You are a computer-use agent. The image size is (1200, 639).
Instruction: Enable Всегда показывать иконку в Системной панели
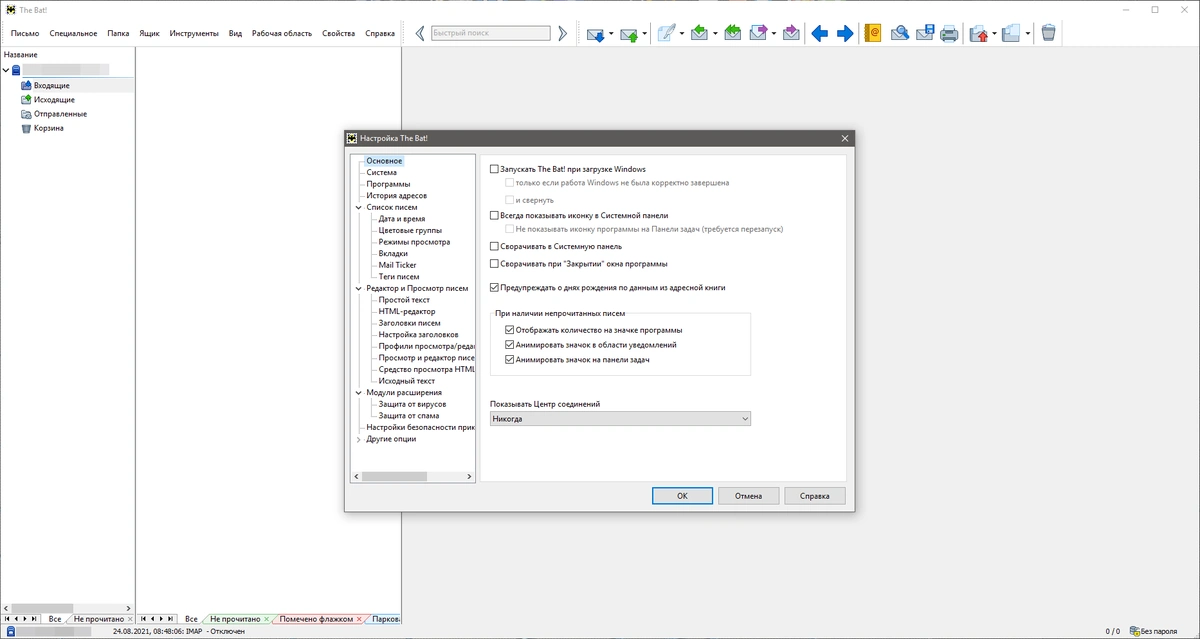point(494,215)
